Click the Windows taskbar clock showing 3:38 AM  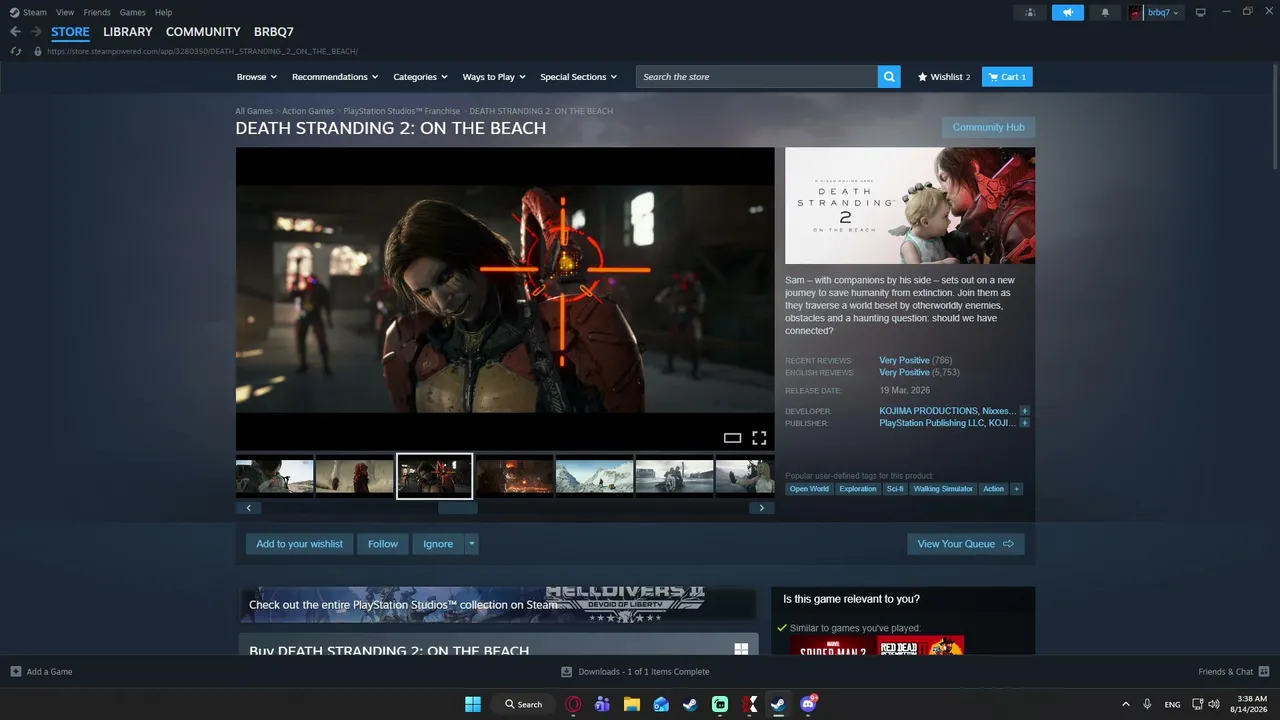[1251, 704]
